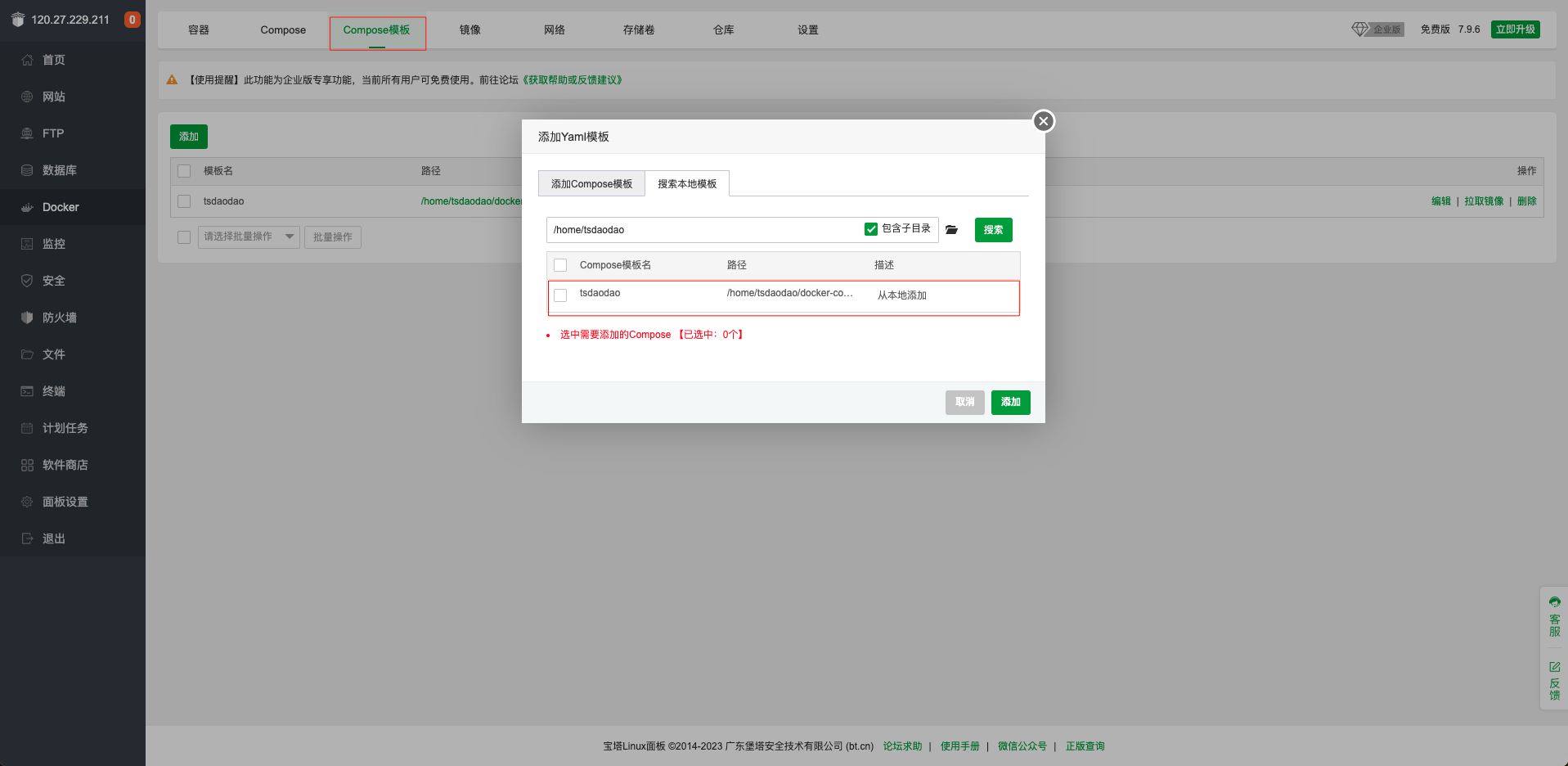Click 拉取镜像 link for the tsdaodao template
Screen dimensions: 1568x766
[1485, 201]
